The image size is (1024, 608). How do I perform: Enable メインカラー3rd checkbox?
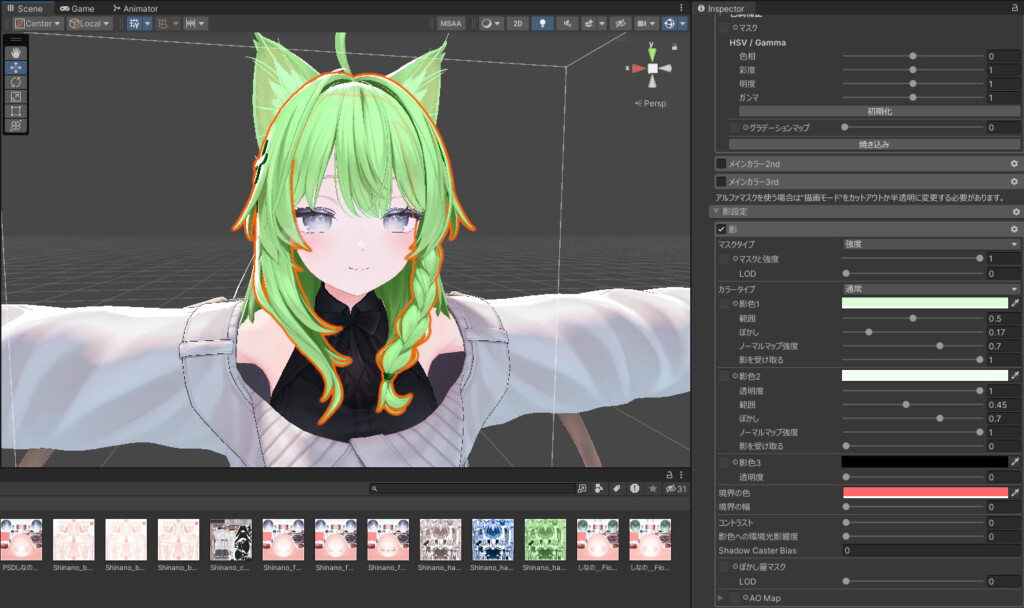722,181
